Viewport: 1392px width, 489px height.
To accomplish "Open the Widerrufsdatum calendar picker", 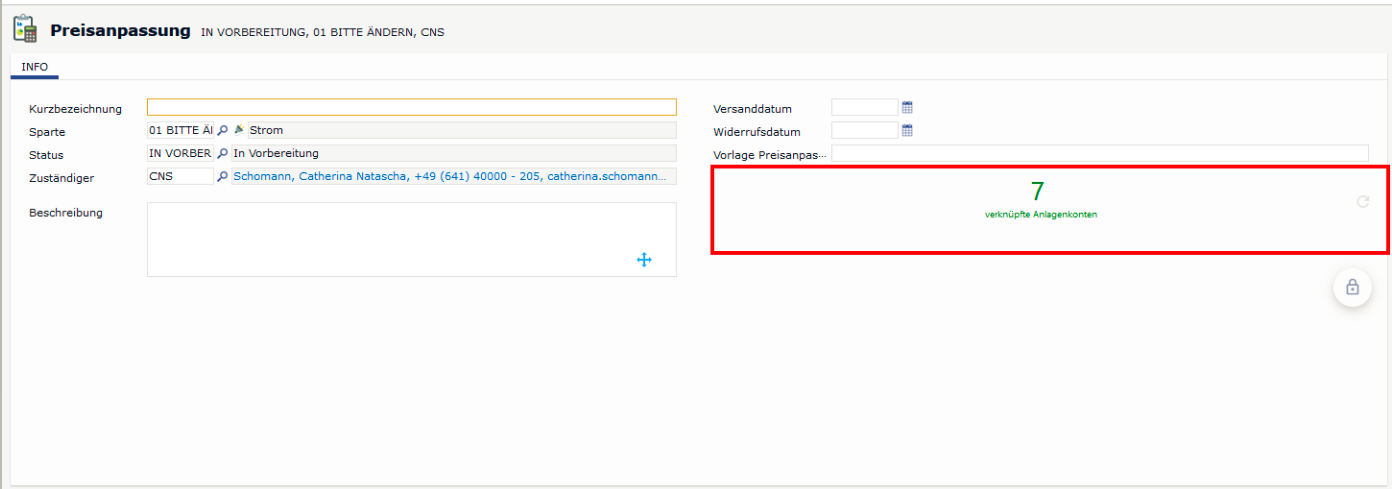I will pyautogui.click(x=907, y=131).
